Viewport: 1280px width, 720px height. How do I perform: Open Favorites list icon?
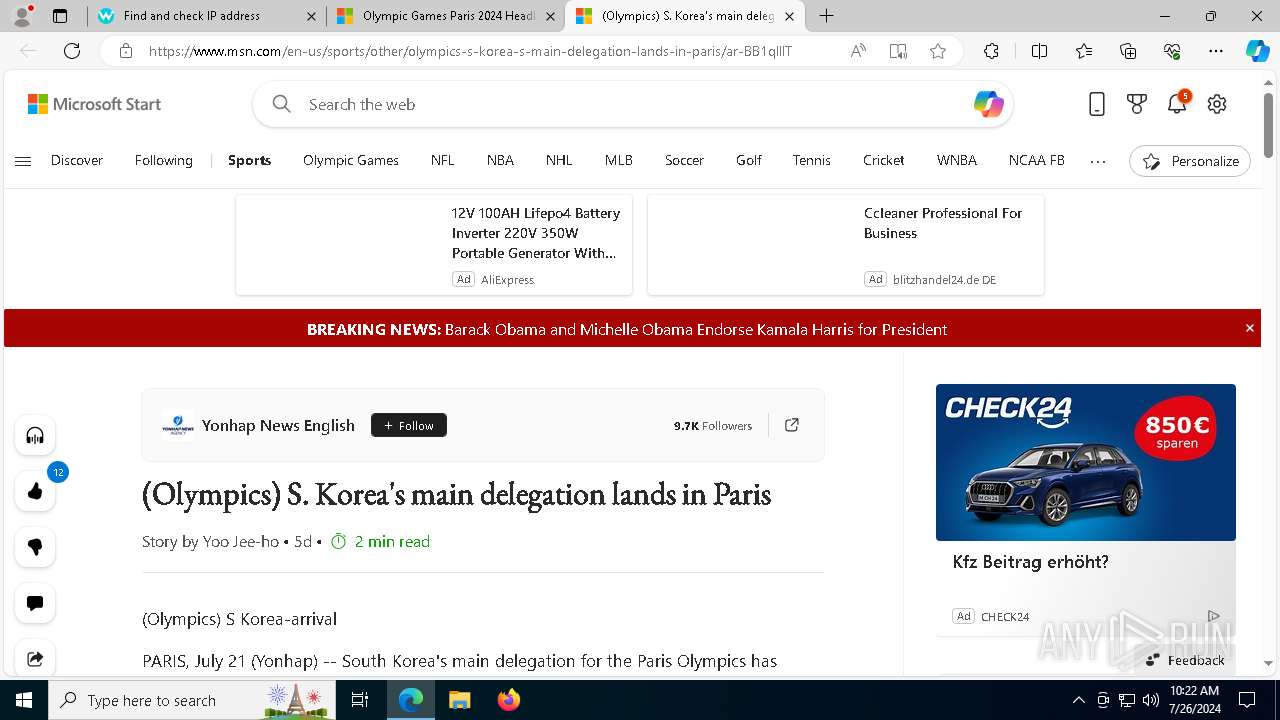pos(1084,51)
